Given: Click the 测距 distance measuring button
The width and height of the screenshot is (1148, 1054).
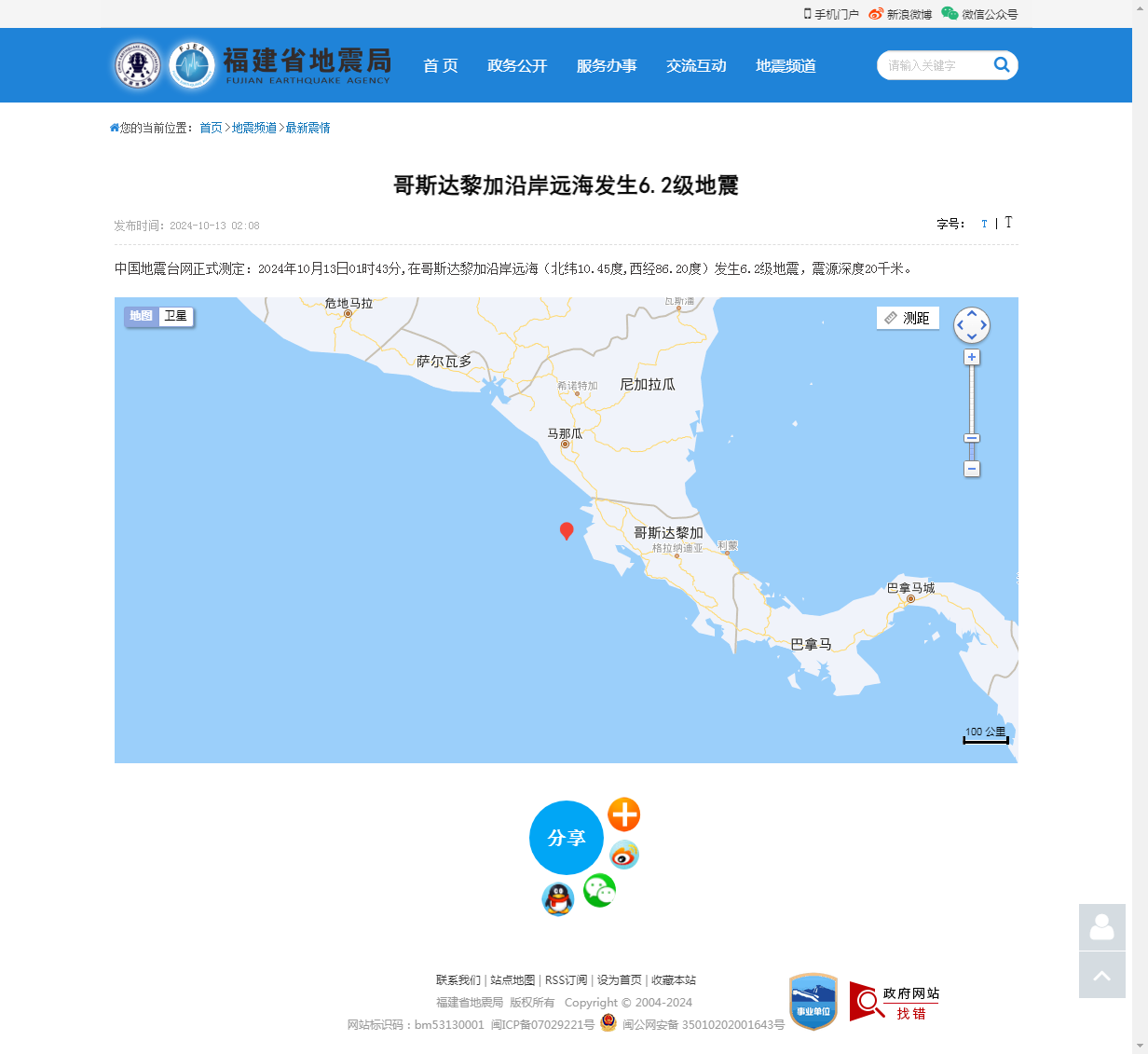Looking at the screenshot, I should tap(908, 318).
